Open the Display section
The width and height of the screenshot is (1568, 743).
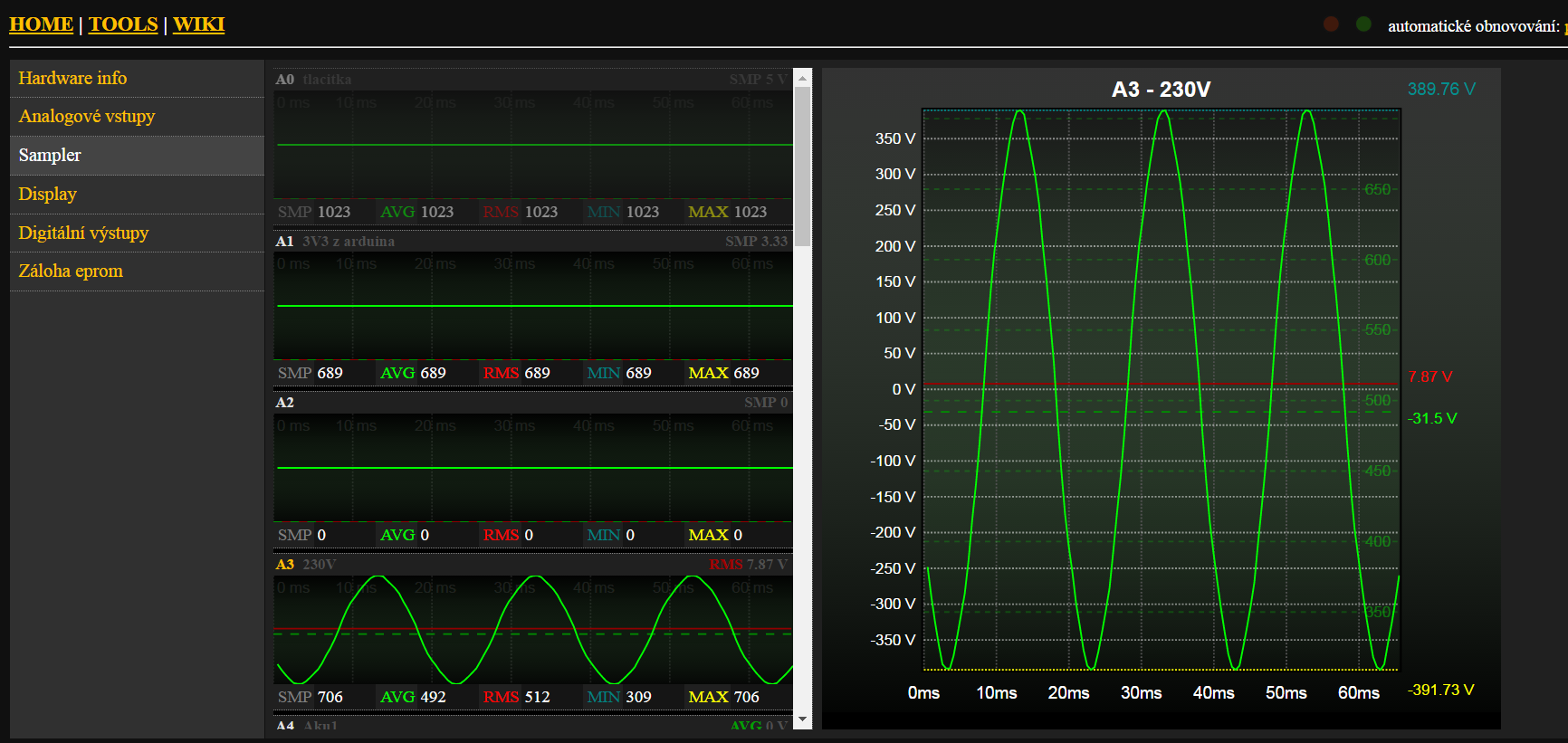[47, 195]
